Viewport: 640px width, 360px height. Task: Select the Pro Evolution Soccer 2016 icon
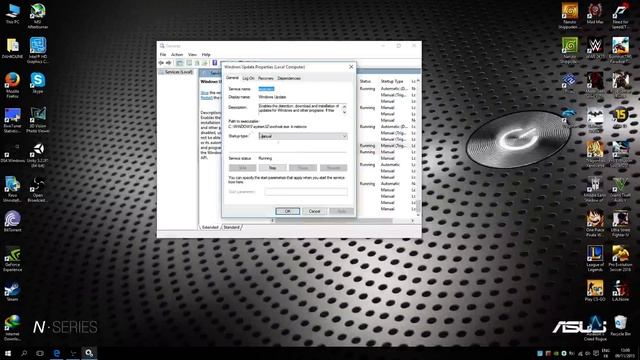tap(620, 259)
